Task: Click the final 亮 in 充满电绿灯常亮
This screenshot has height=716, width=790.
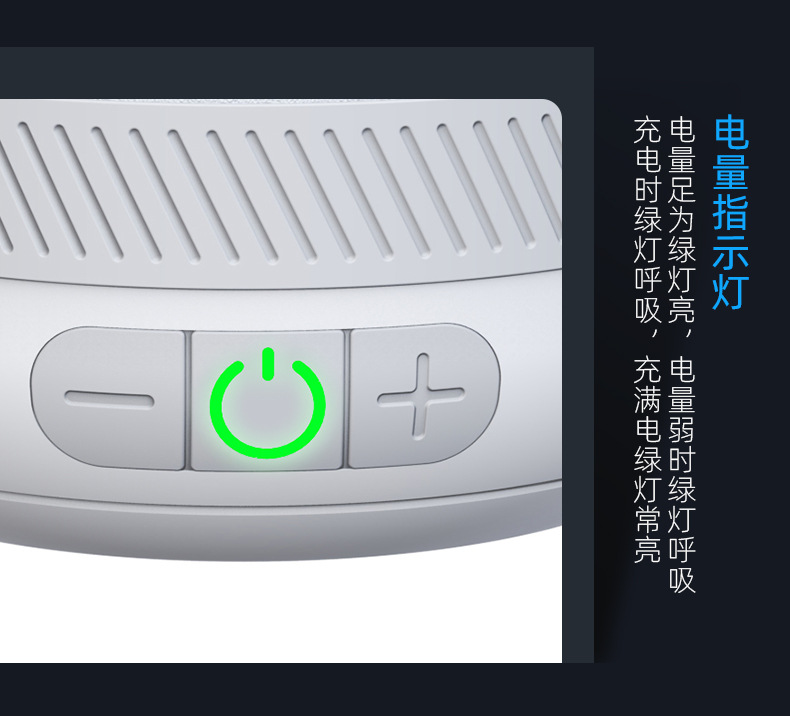Action: tap(647, 549)
